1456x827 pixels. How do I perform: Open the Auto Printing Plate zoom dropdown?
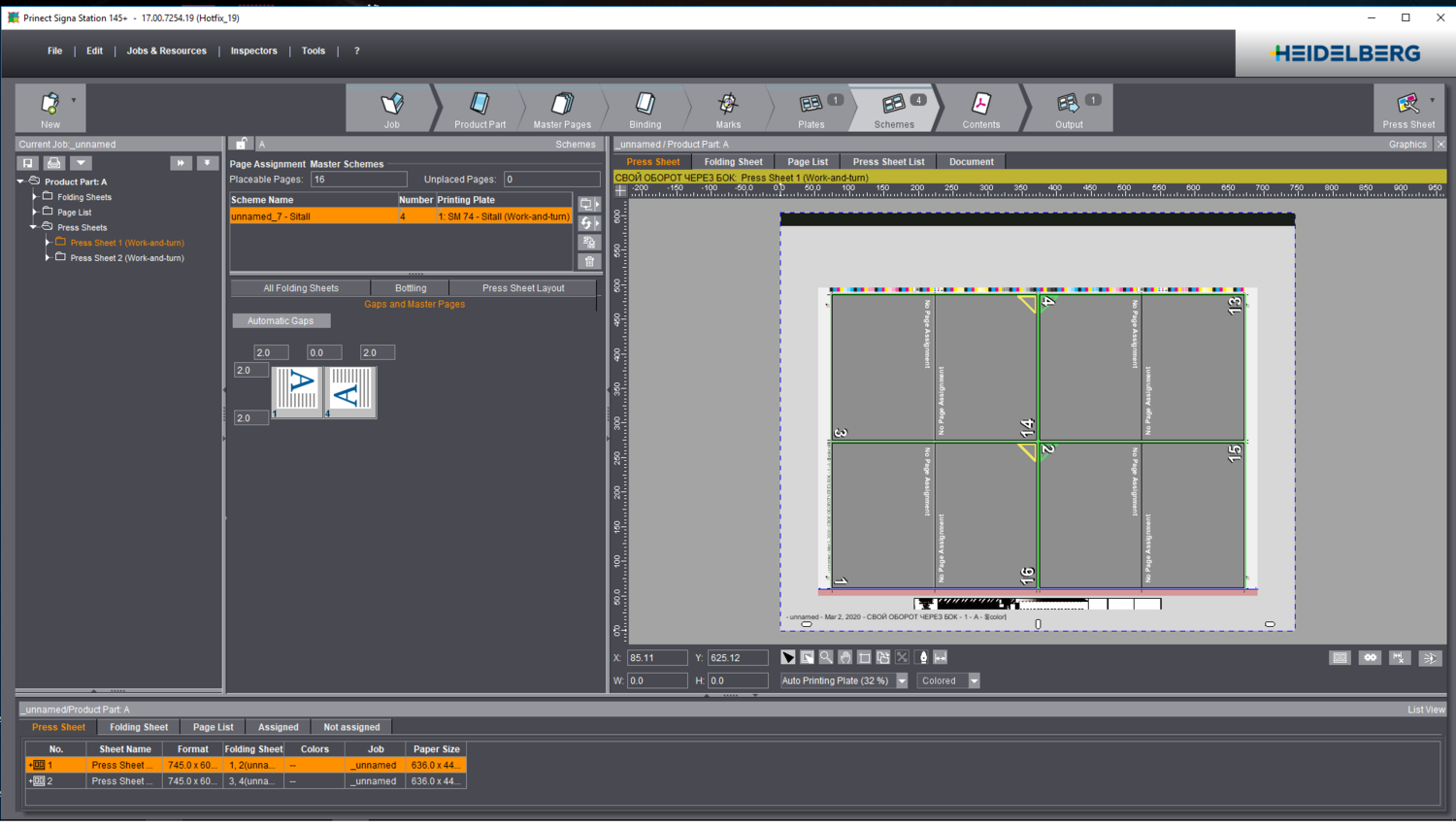pos(902,680)
